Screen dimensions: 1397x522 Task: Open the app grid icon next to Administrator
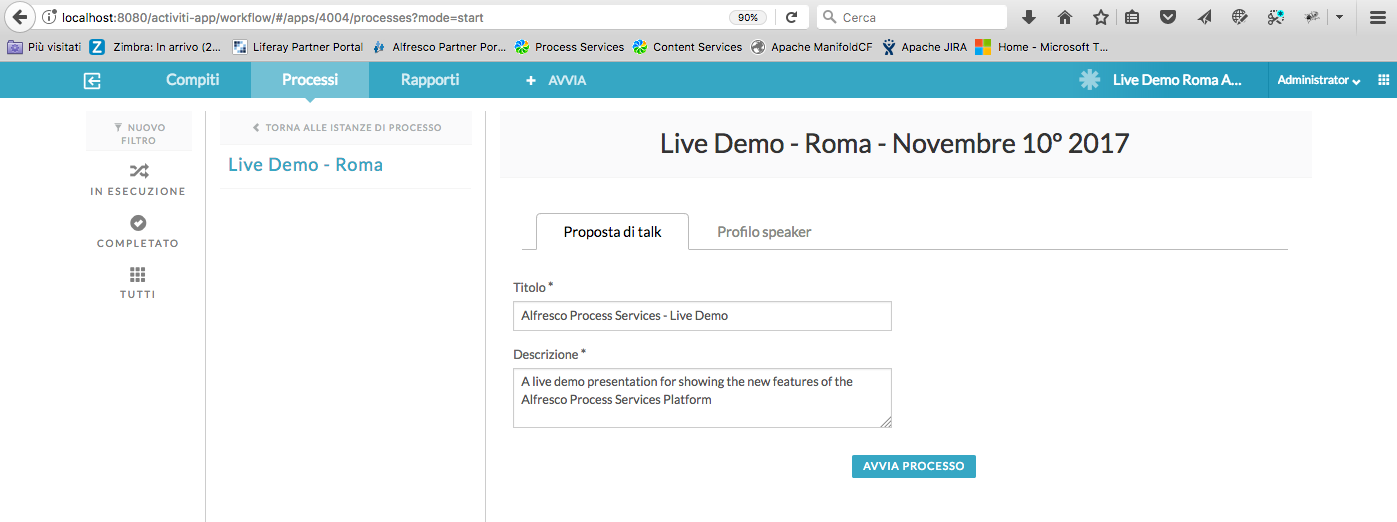click(1383, 80)
